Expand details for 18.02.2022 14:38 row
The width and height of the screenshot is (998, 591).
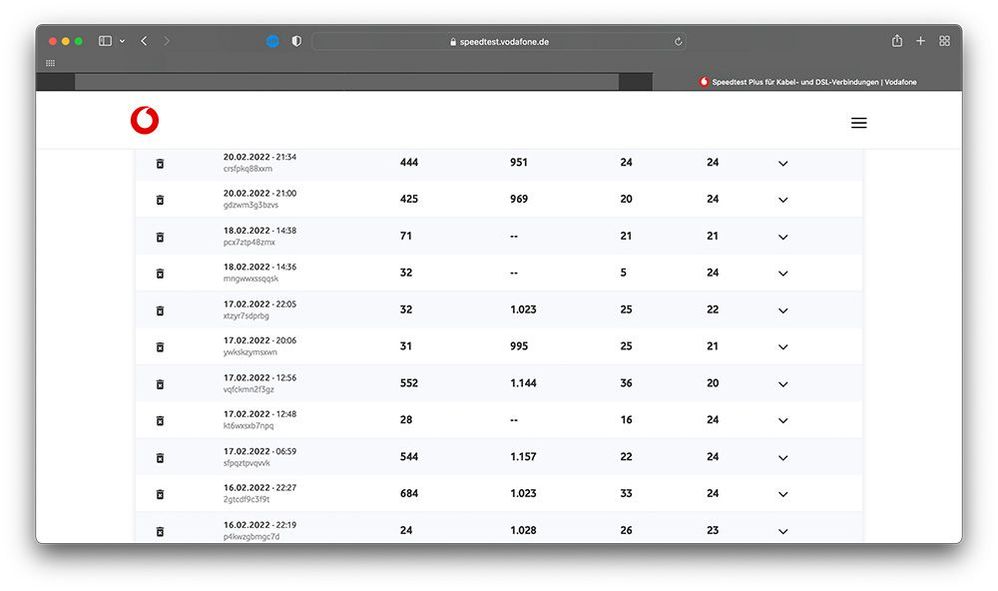point(783,237)
